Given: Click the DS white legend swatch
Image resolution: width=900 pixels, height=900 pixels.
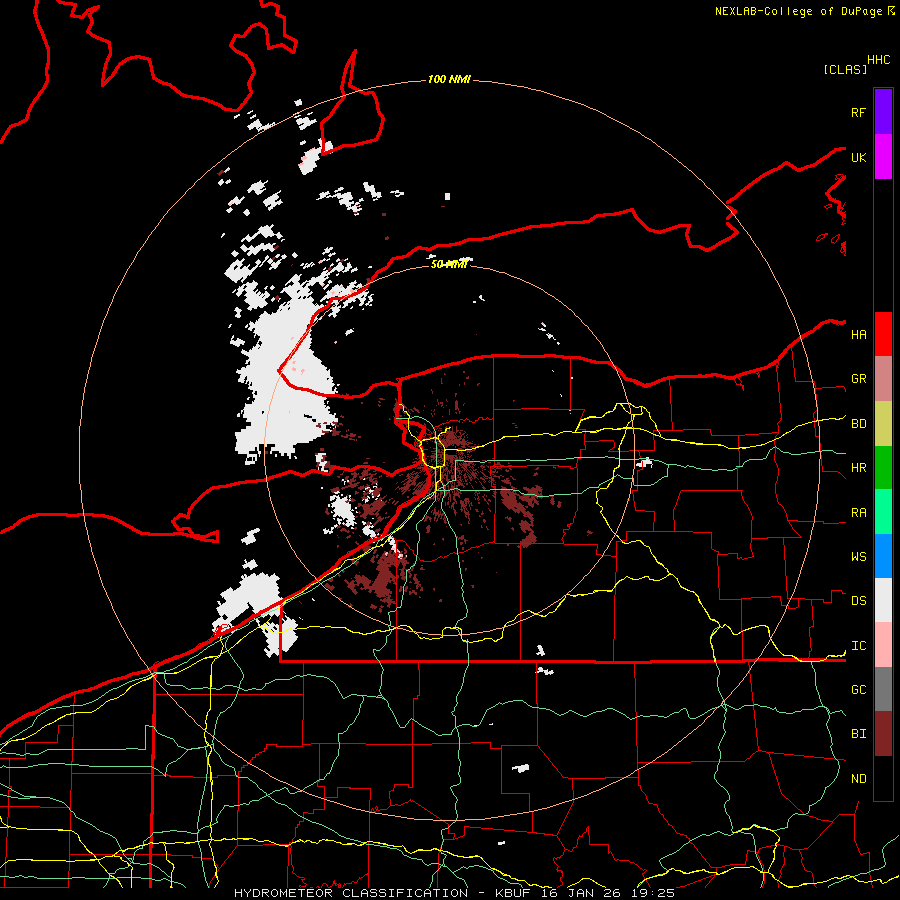Looking at the screenshot, I should [x=883, y=600].
